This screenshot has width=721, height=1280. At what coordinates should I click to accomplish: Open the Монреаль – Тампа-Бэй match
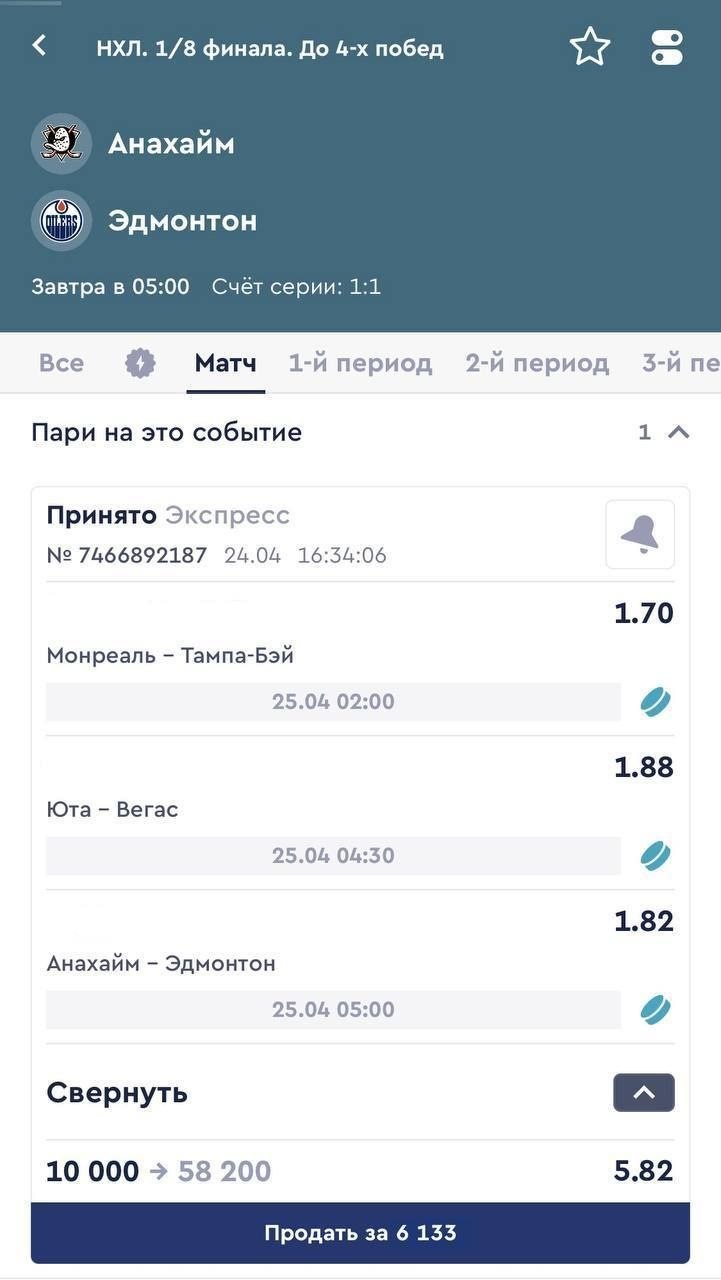coord(170,656)
